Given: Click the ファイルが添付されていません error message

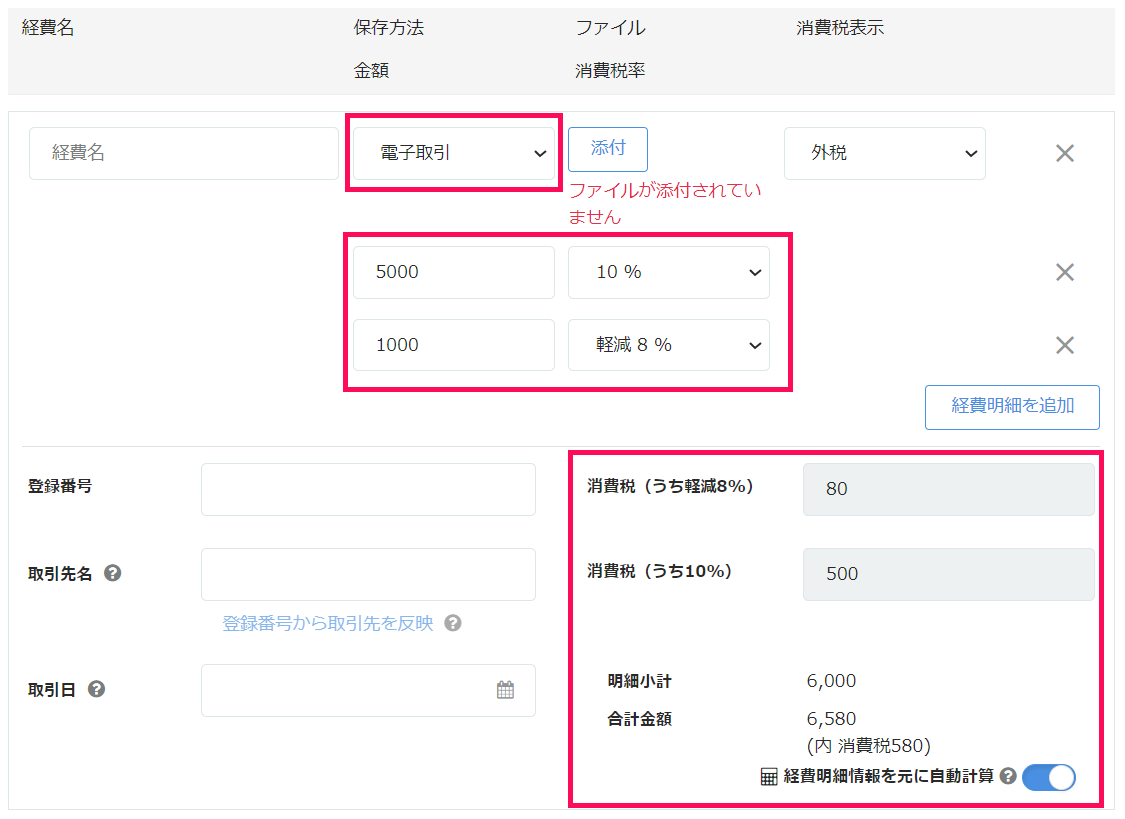Looking at the screenshot, I should (x=665, y=204).
